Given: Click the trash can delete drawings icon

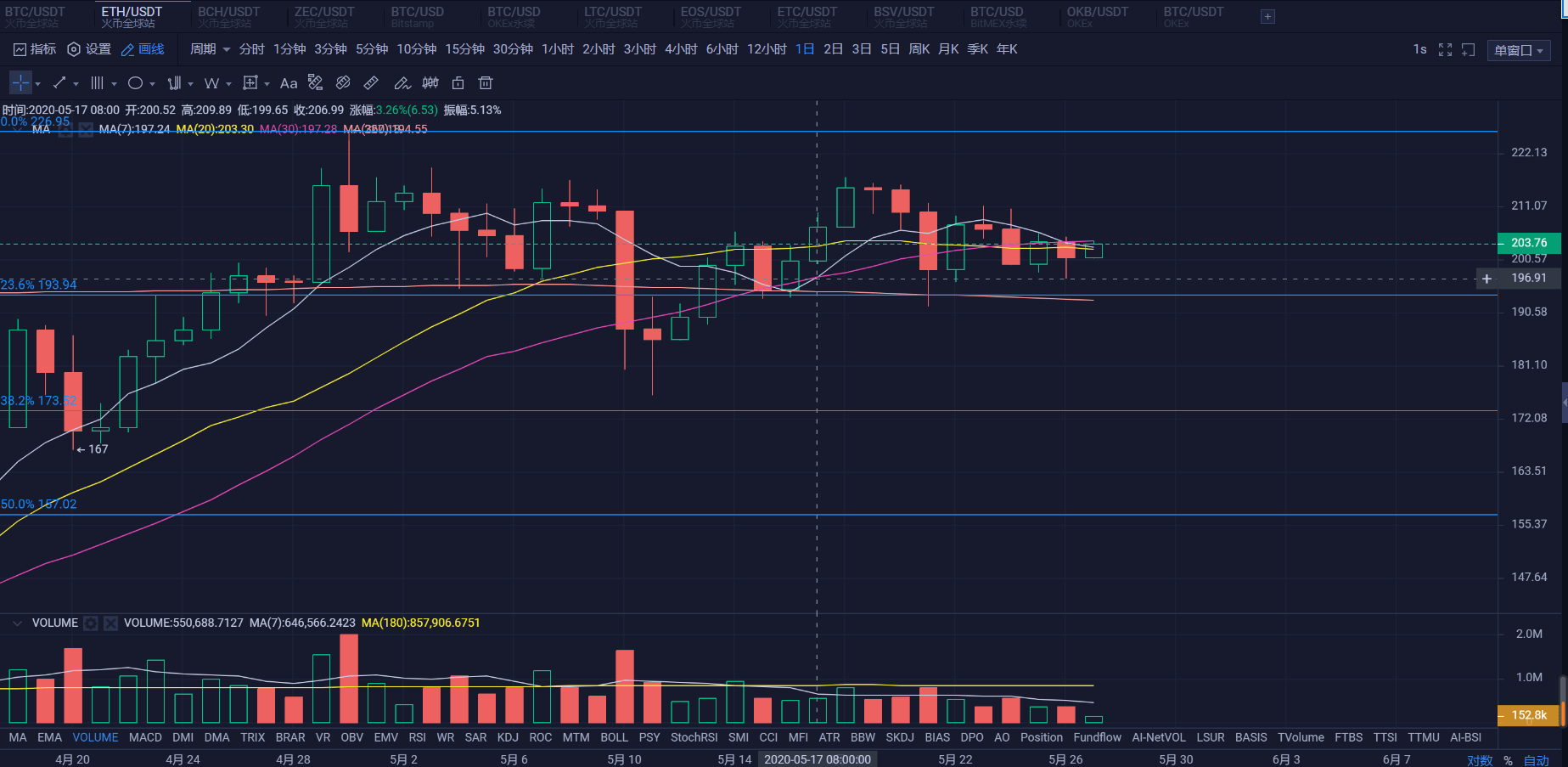Looking at the screenshot, I should 486,82.
